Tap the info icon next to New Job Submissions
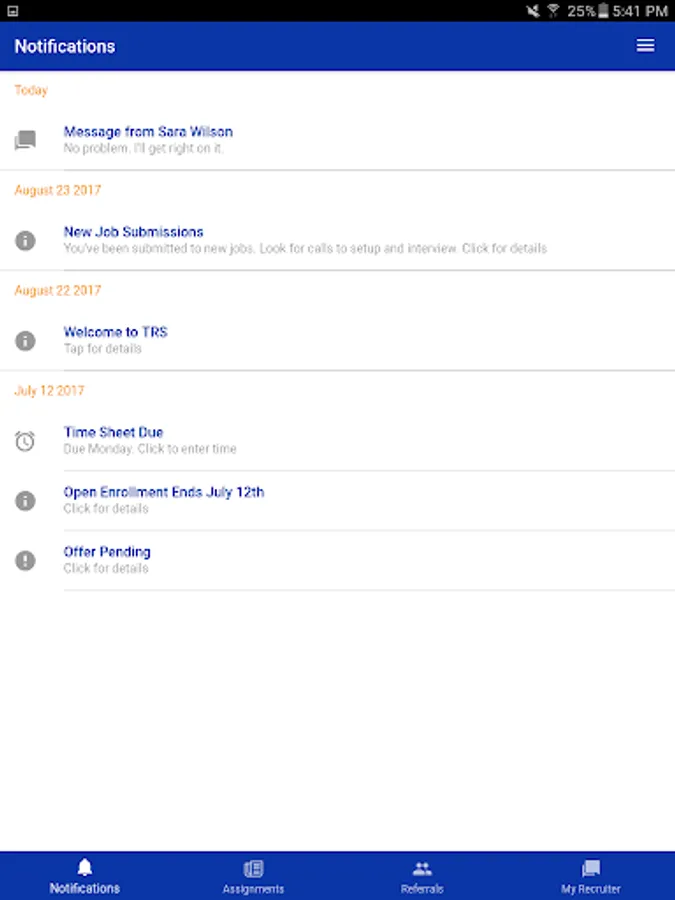 [x=25, y=240]
